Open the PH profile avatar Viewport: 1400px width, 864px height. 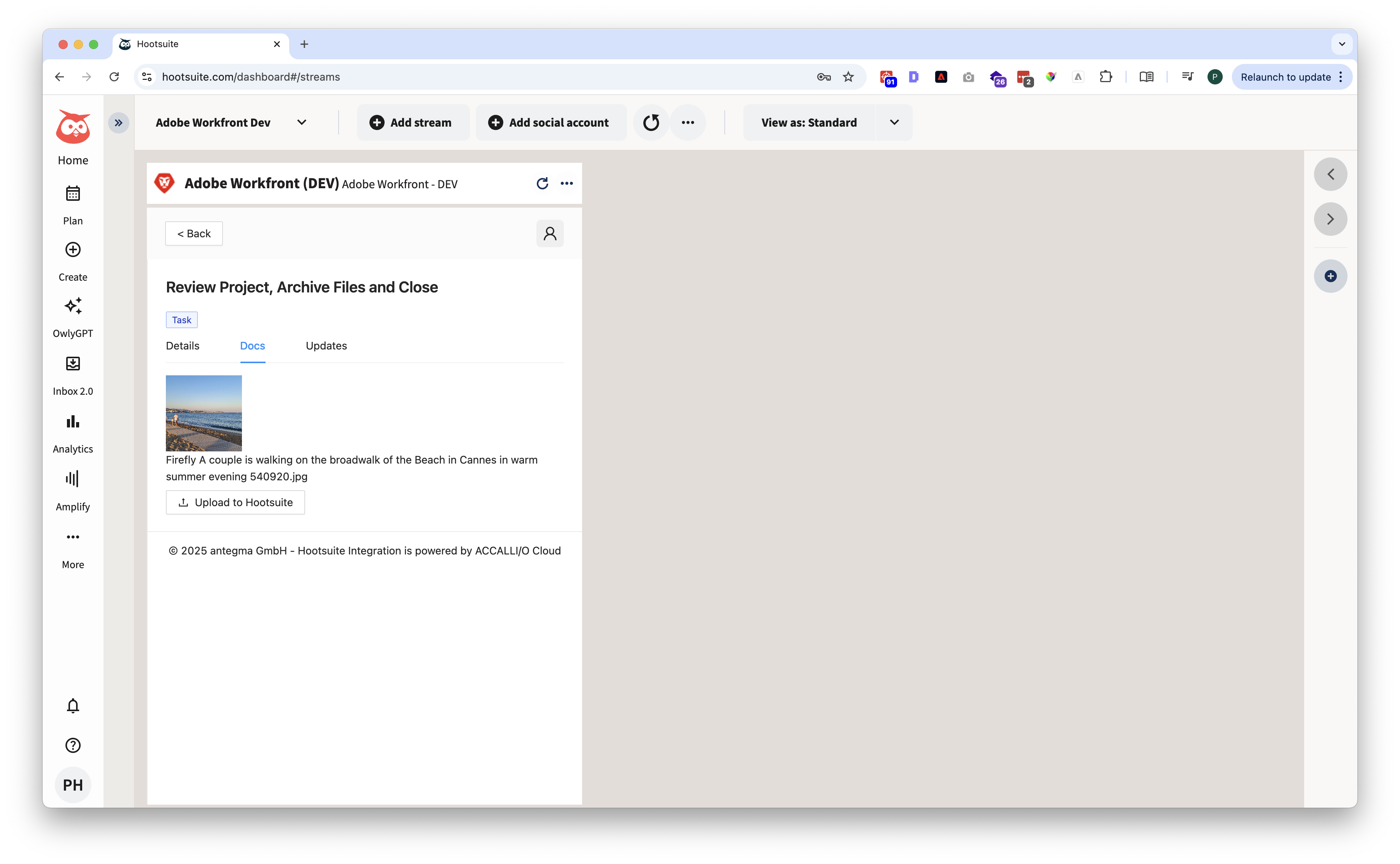click(x=73, y=785)
